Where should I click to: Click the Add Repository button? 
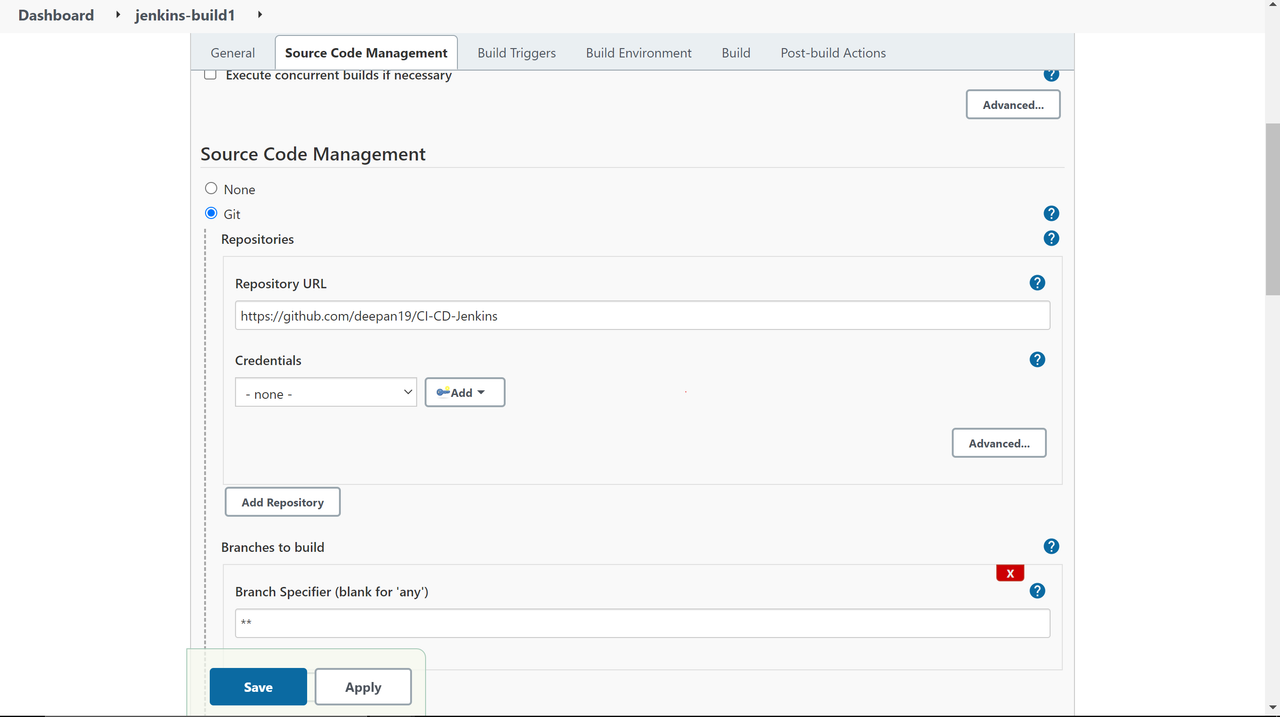[x=283, y=502]
